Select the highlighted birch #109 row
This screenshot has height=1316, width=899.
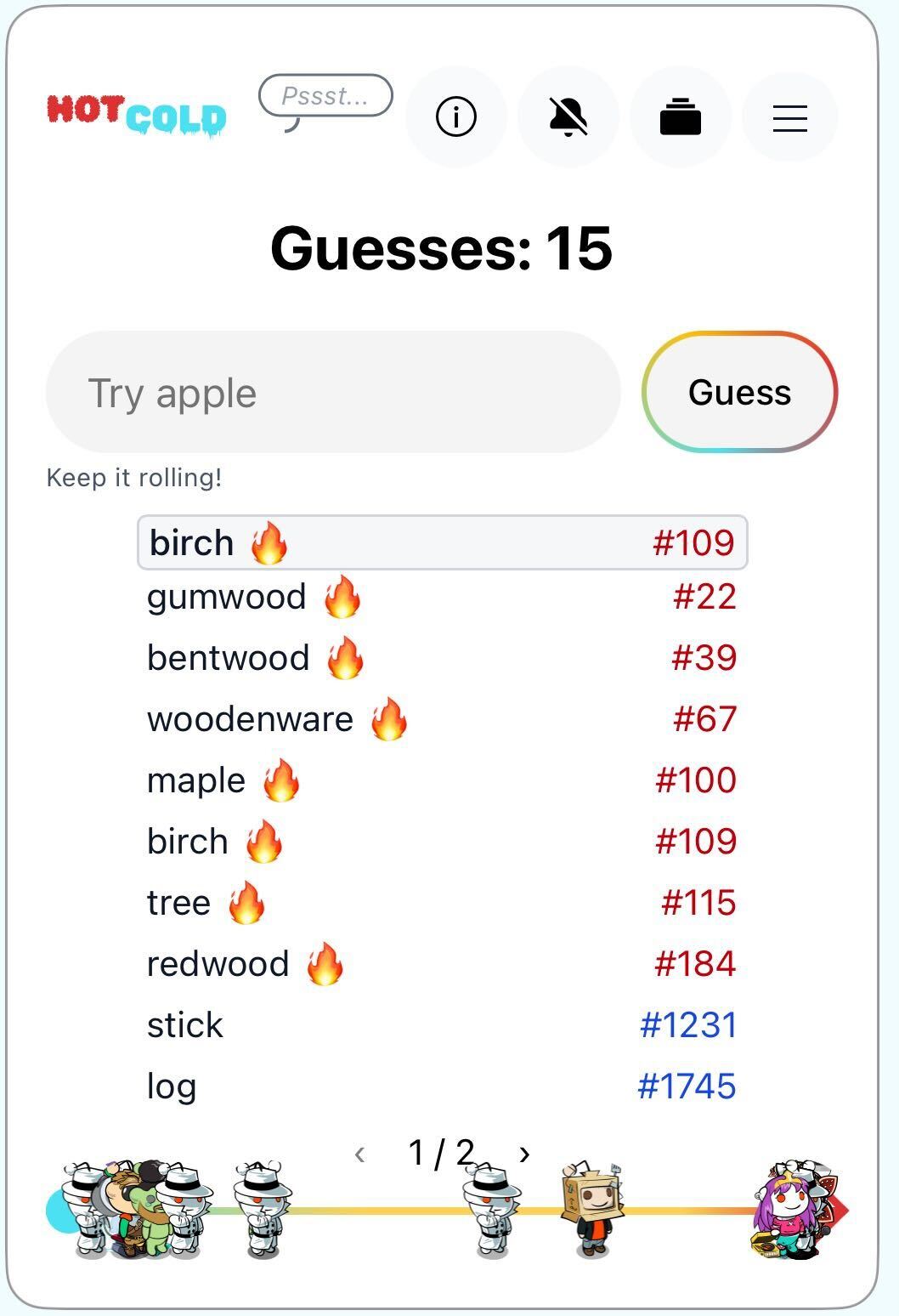(443, 542)
